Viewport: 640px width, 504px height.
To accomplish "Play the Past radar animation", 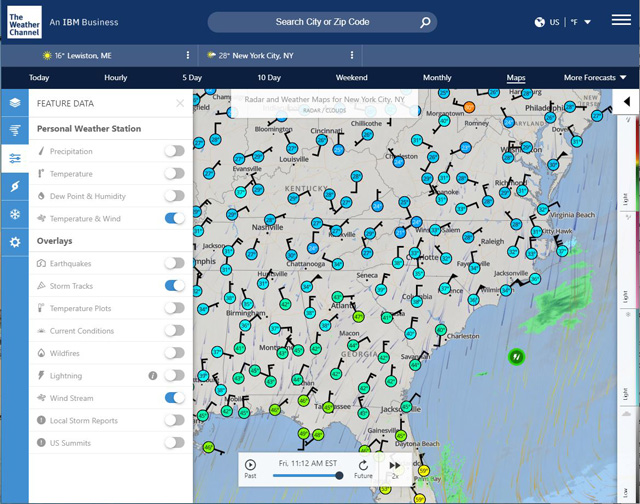I will click(250, 468).
